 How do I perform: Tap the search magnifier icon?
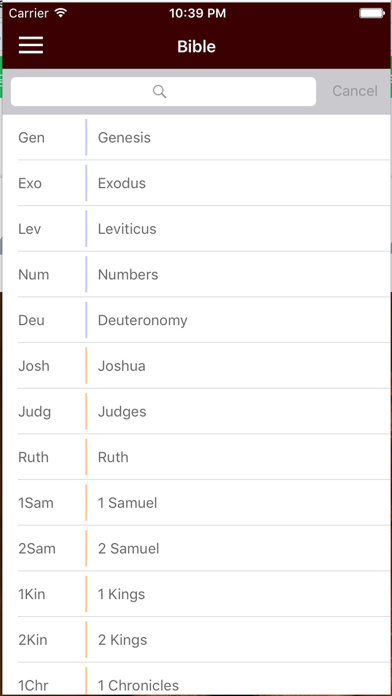[159, 91]
